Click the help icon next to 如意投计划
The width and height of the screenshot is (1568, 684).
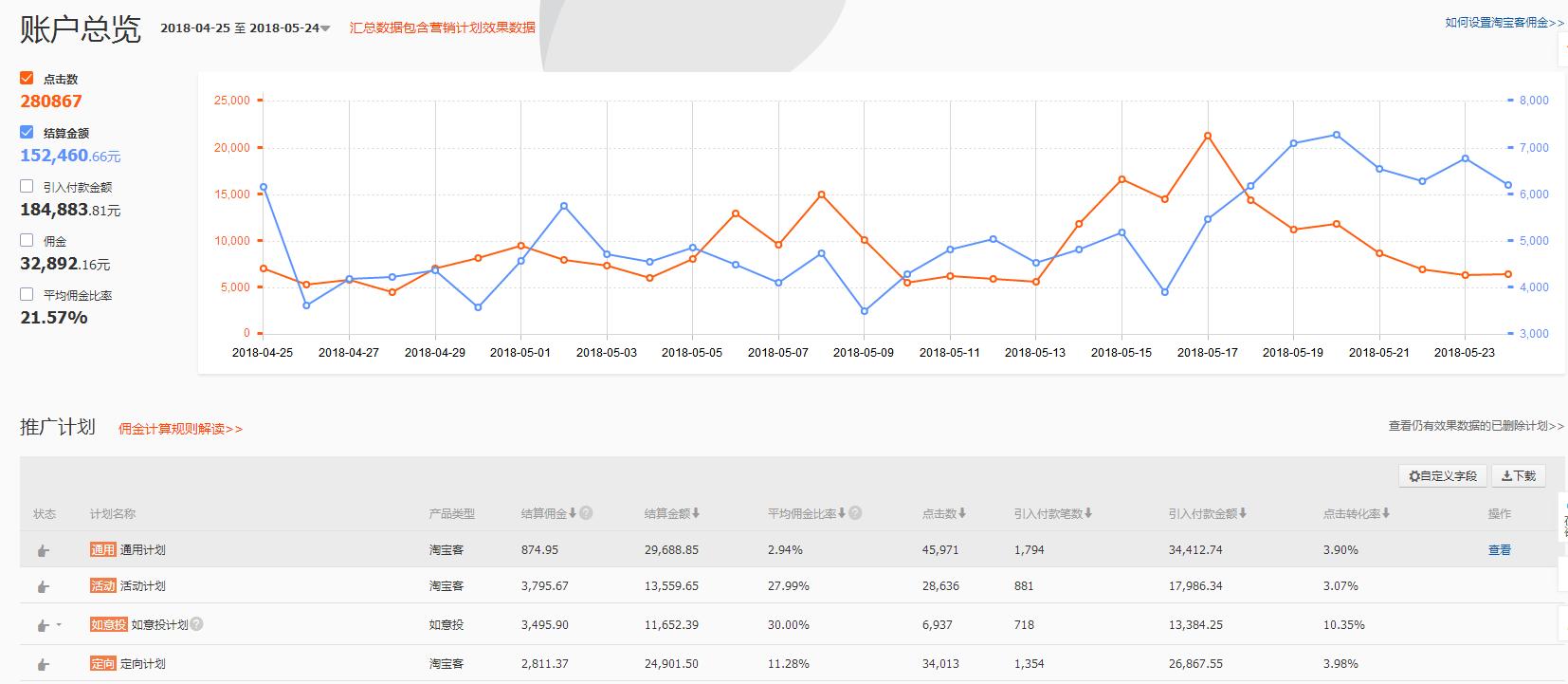point(196,624)
